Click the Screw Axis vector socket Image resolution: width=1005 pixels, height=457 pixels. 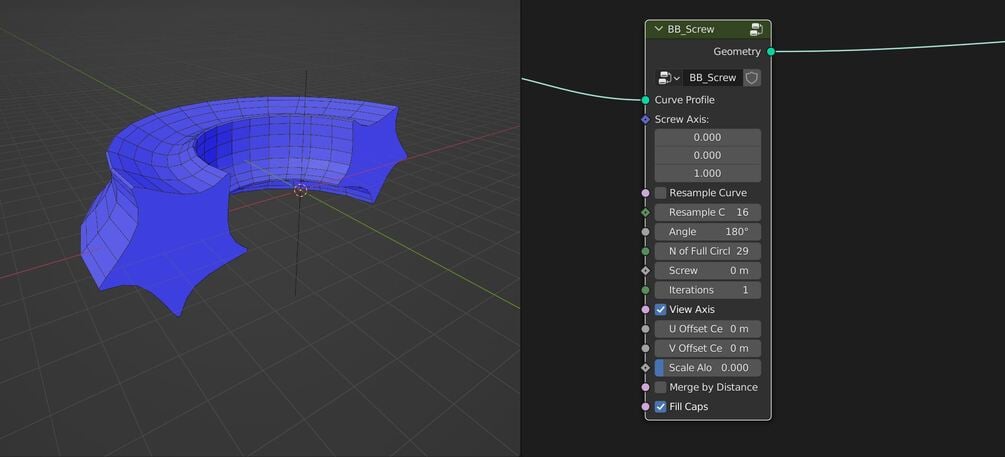(x=645, y=119)
